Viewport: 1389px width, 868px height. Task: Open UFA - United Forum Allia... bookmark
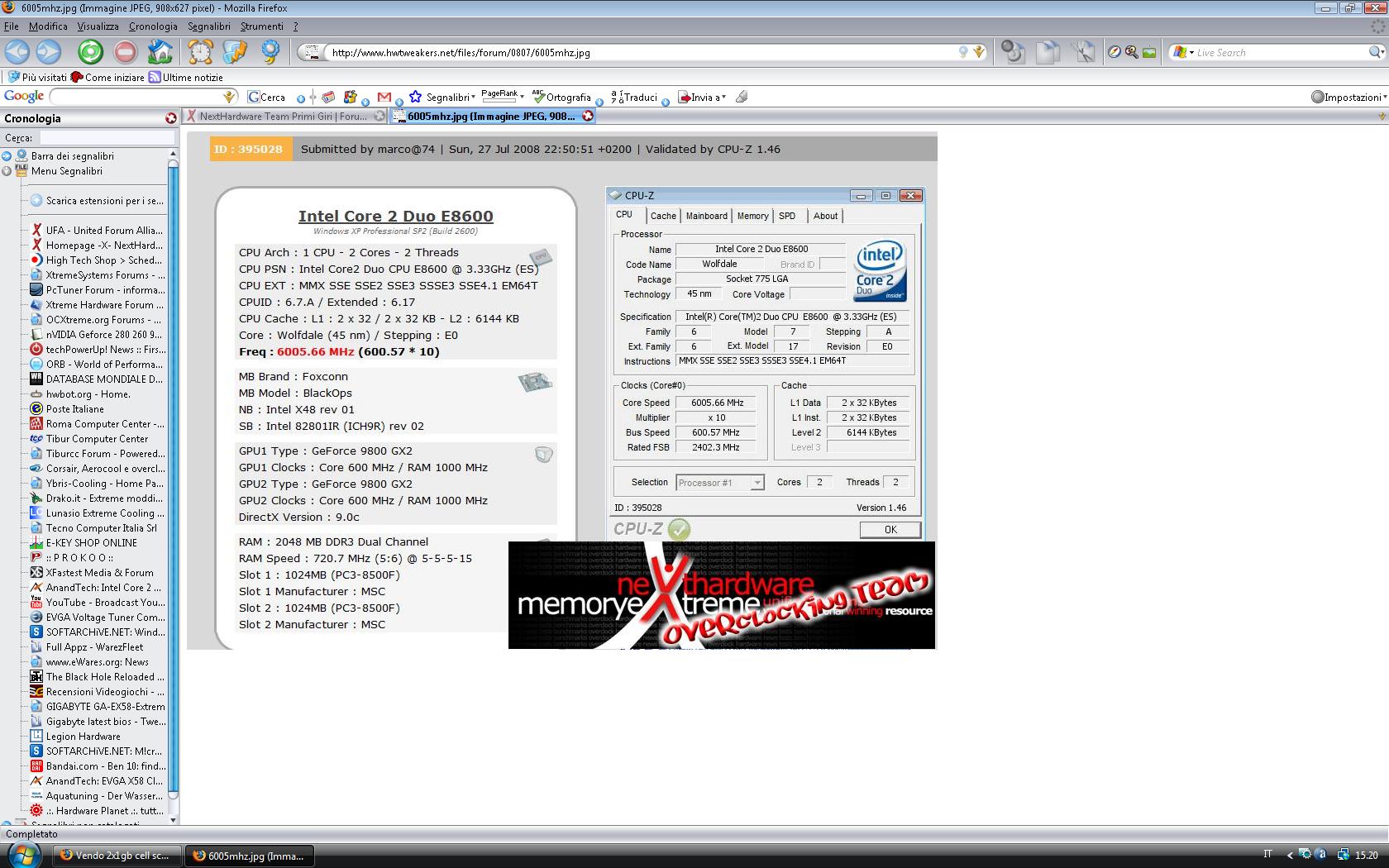[98, 231]
